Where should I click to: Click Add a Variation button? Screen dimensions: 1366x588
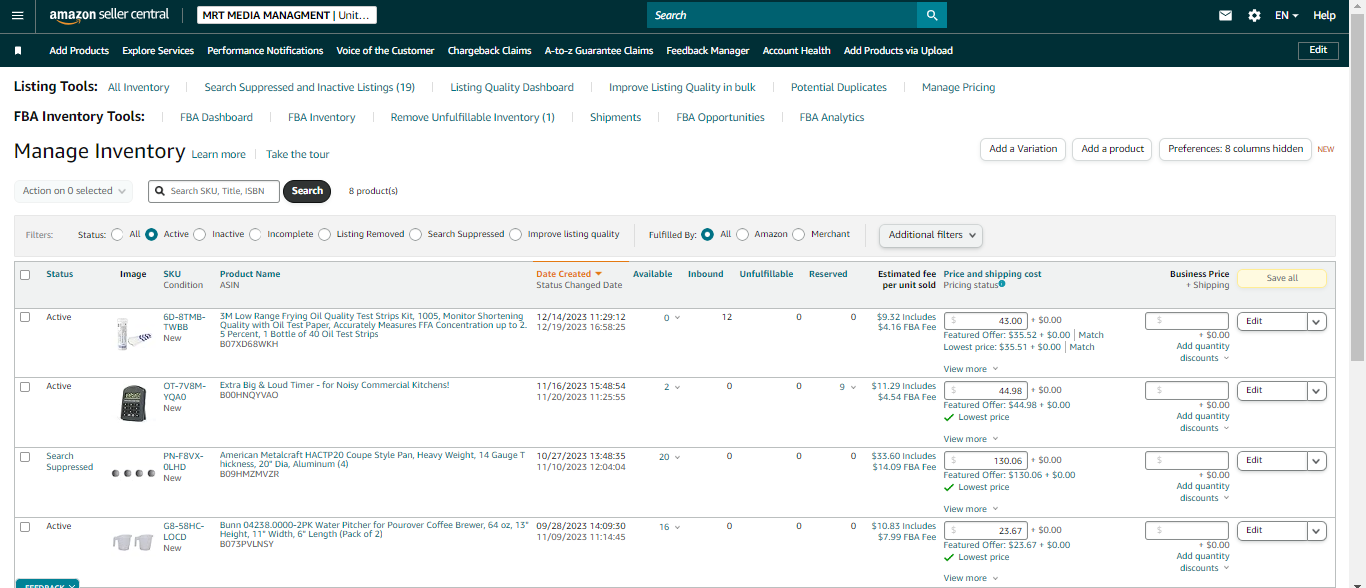[1023, 149]
